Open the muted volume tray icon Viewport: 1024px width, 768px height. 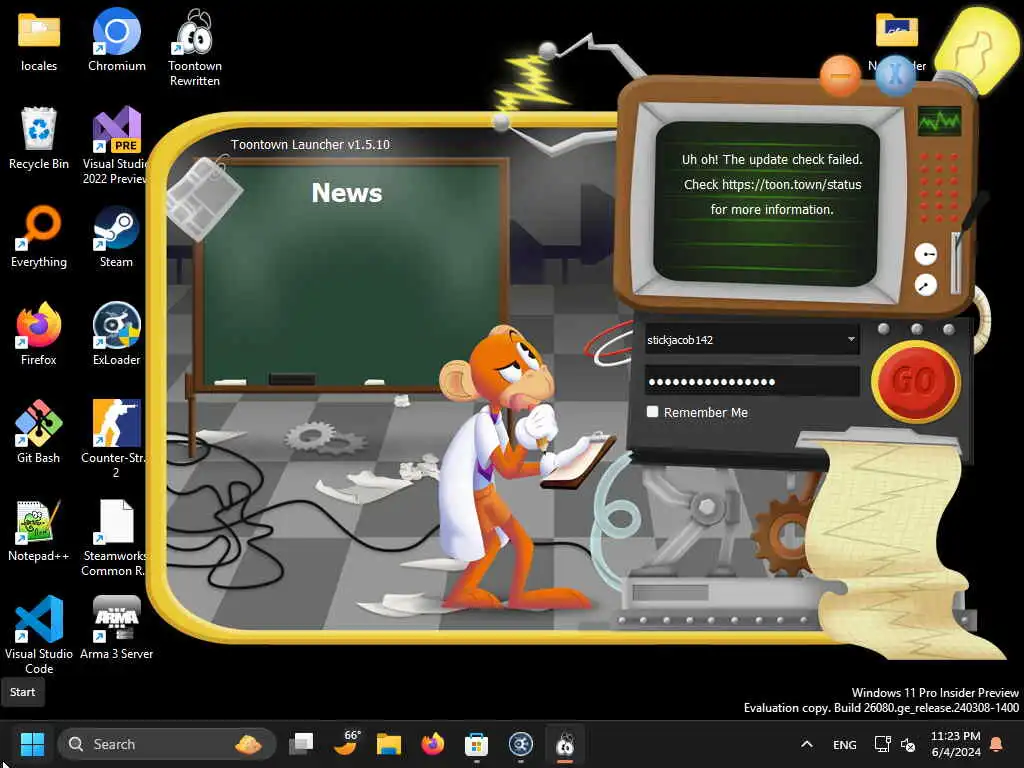[x=908, y=744]
